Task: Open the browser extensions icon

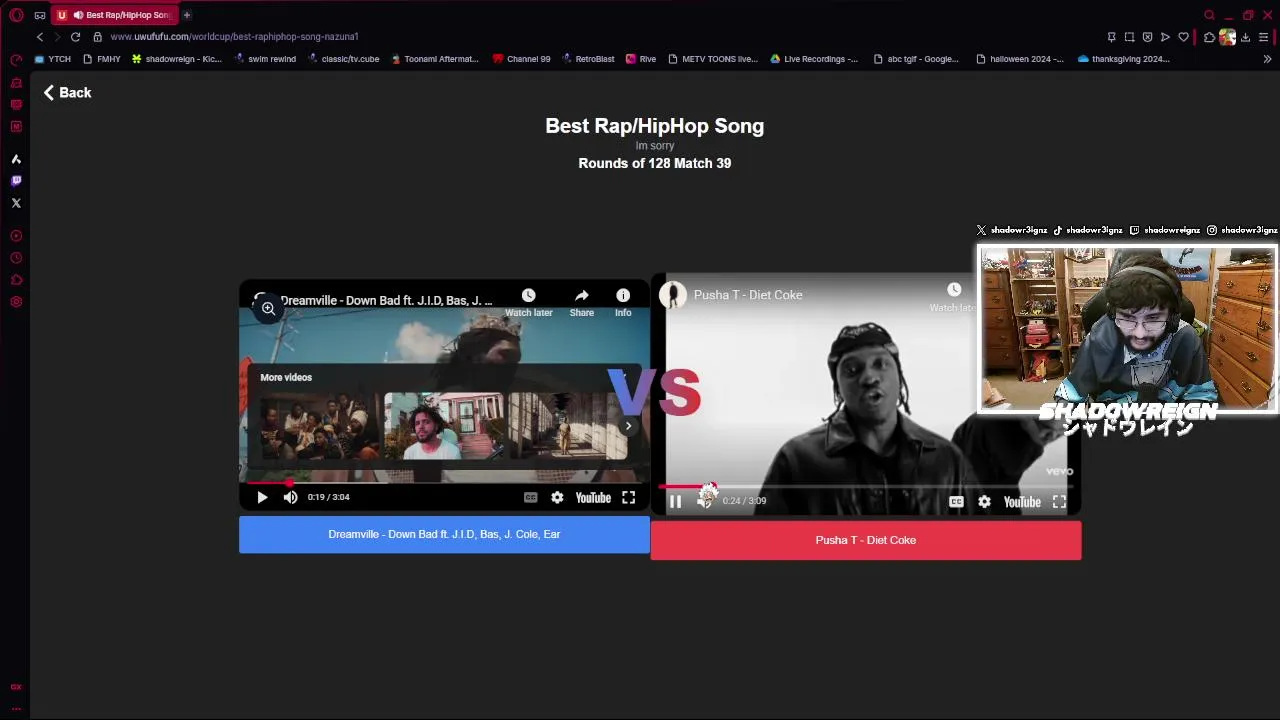Action: click(x=1209, y=37)
